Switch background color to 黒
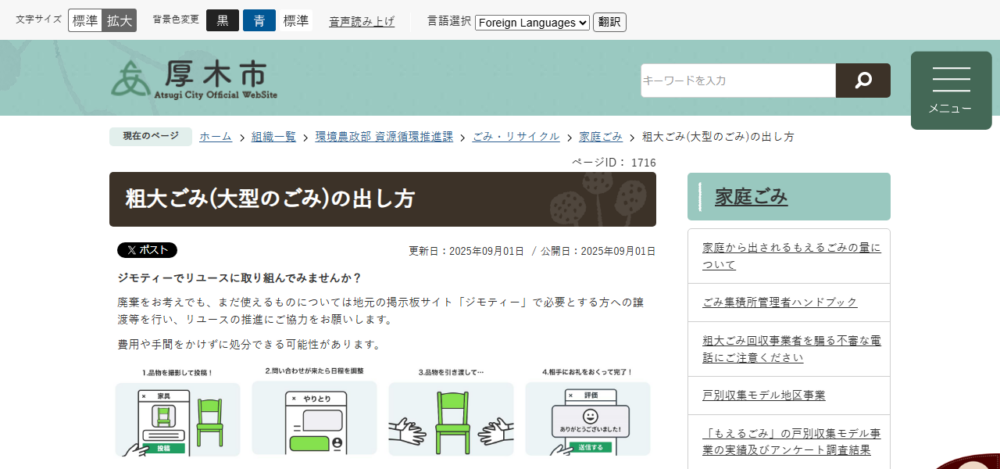The width and height of the screenshot is (1000, 469). tap(223, 20)
